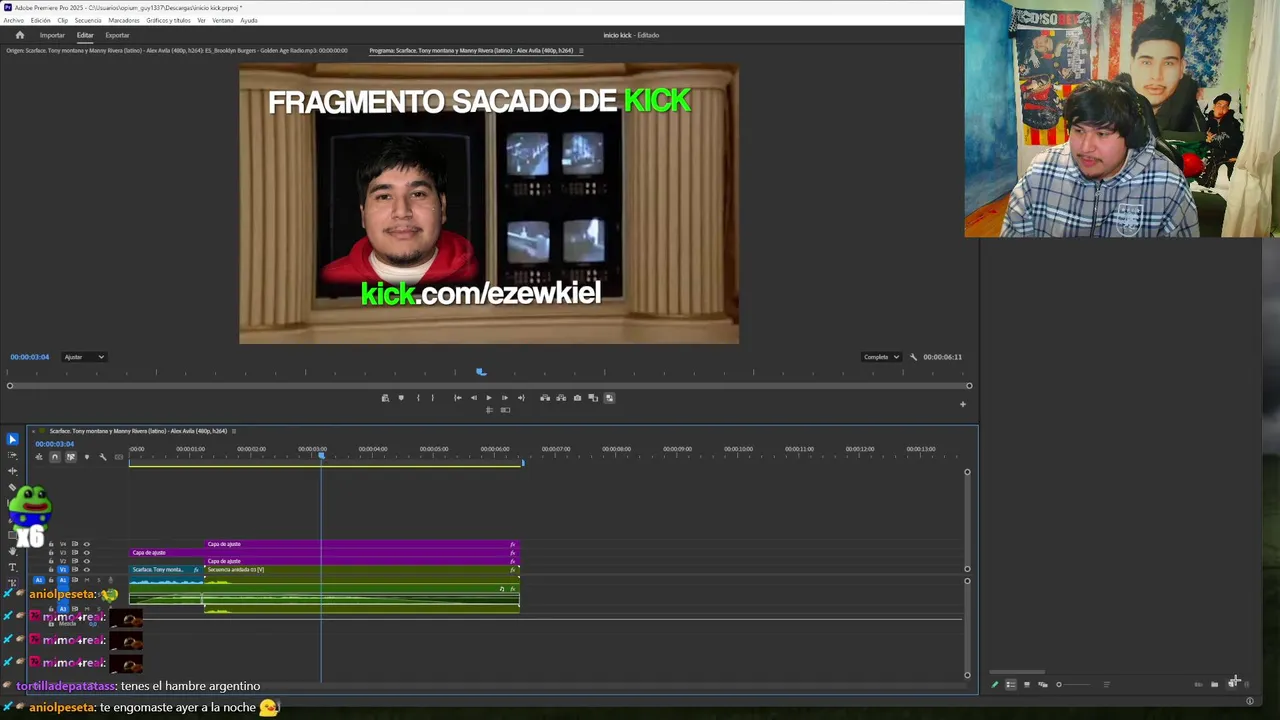The height and width of the screenshot is (720, 1280).
Task: Hide track V4 with its eye icon
Action: coord(87,544)
